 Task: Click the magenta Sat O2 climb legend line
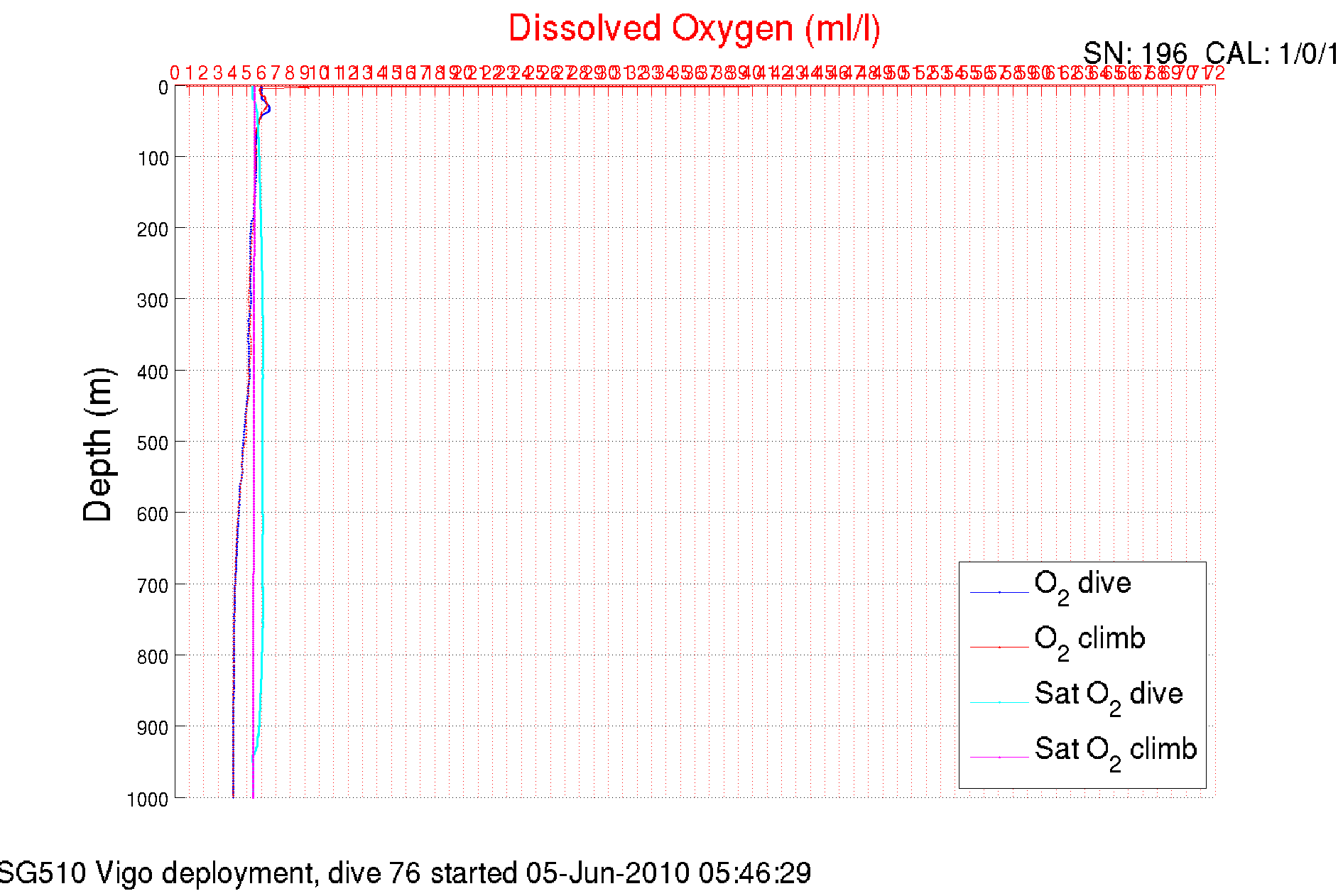point(999,758)
